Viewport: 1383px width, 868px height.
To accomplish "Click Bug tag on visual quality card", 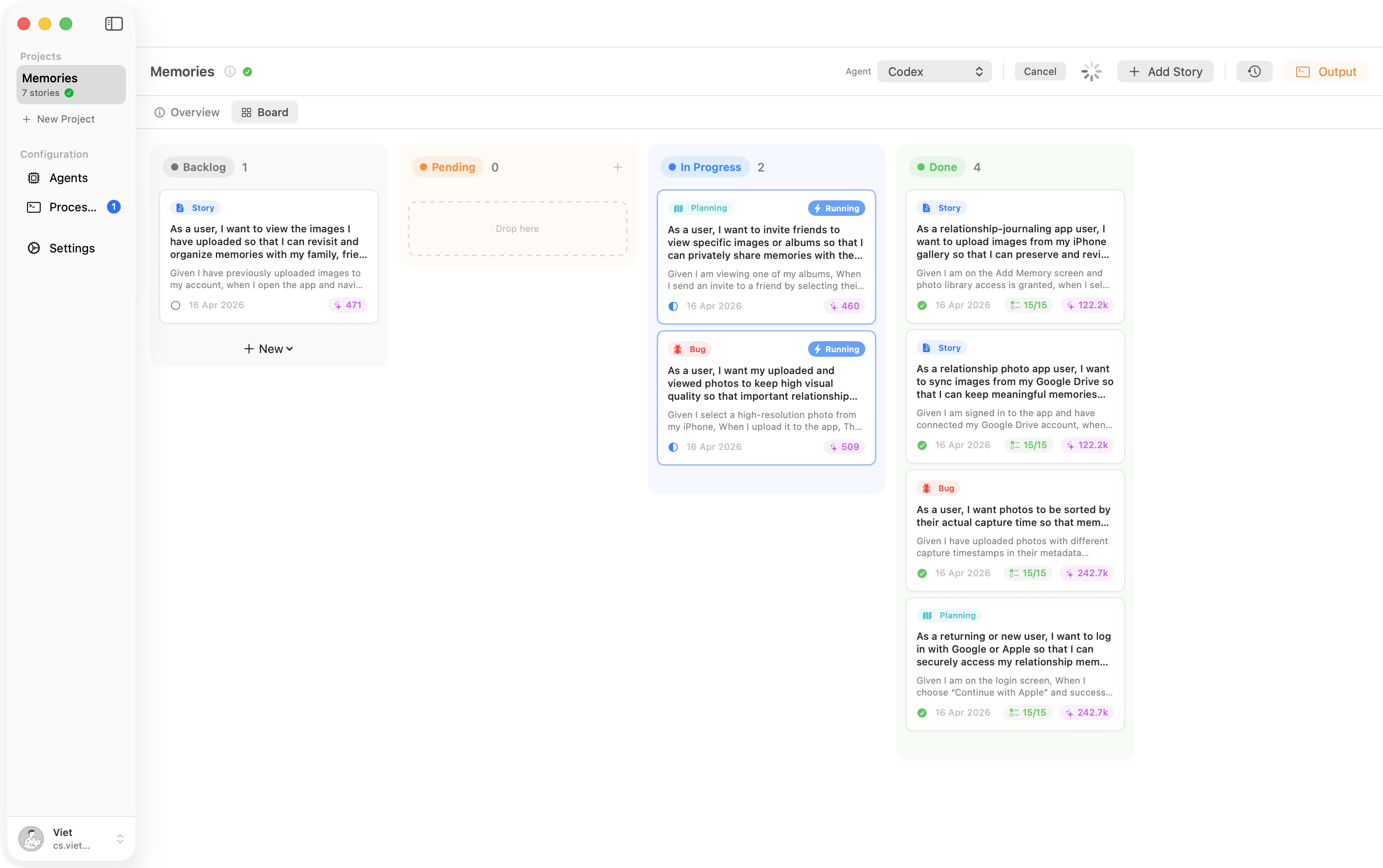I will (690, 349).
